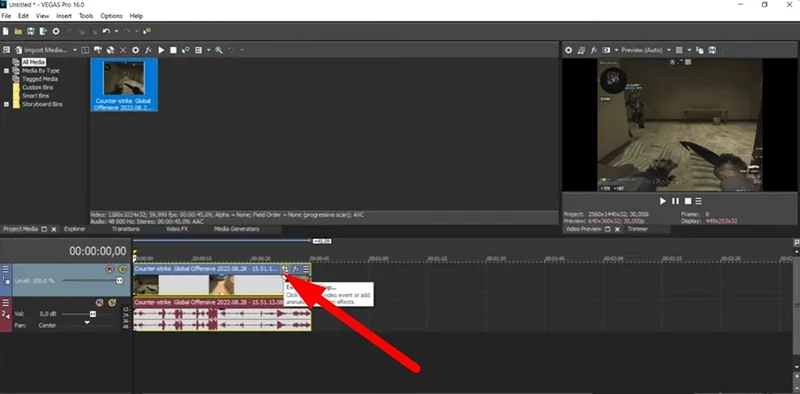Close the Project Media tab

point(54,229)
